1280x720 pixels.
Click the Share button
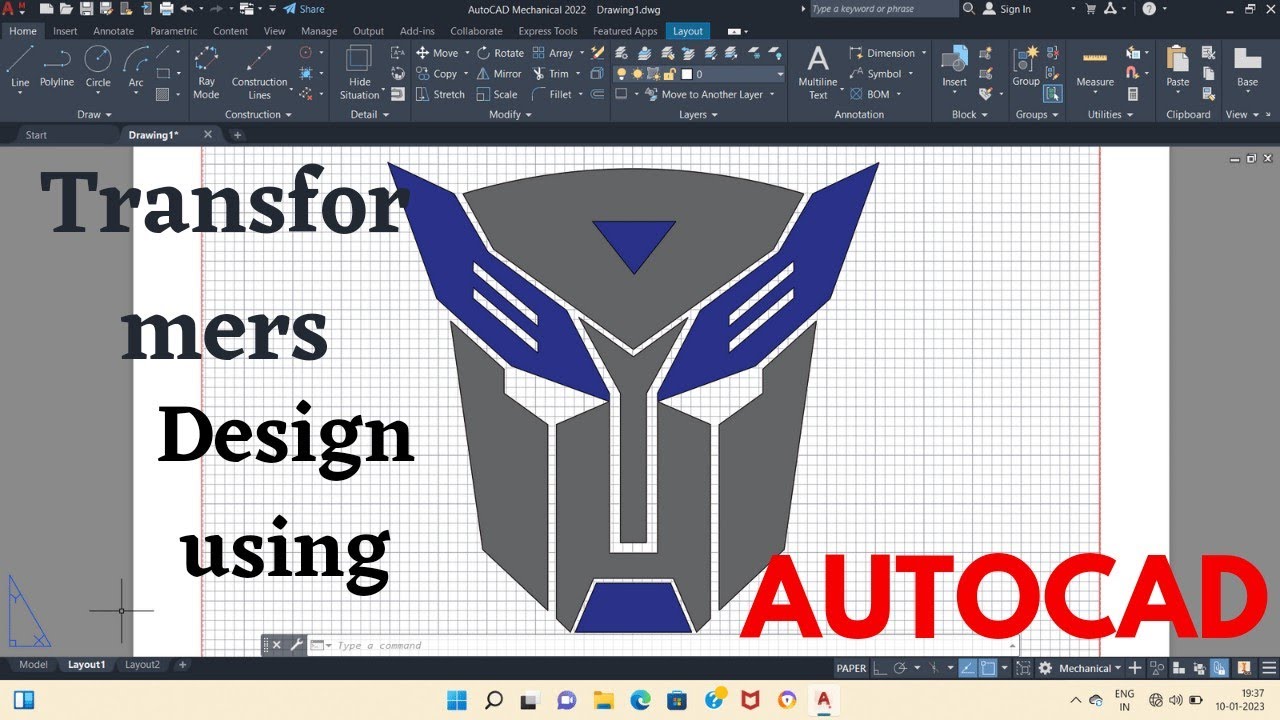304,9
